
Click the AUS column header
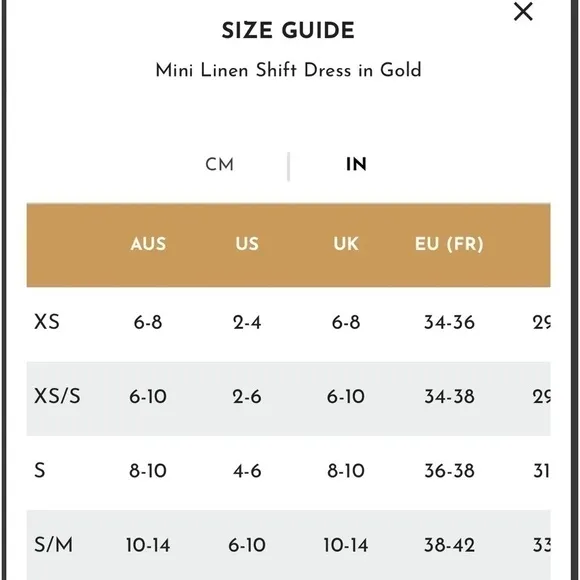pos(148,244)
